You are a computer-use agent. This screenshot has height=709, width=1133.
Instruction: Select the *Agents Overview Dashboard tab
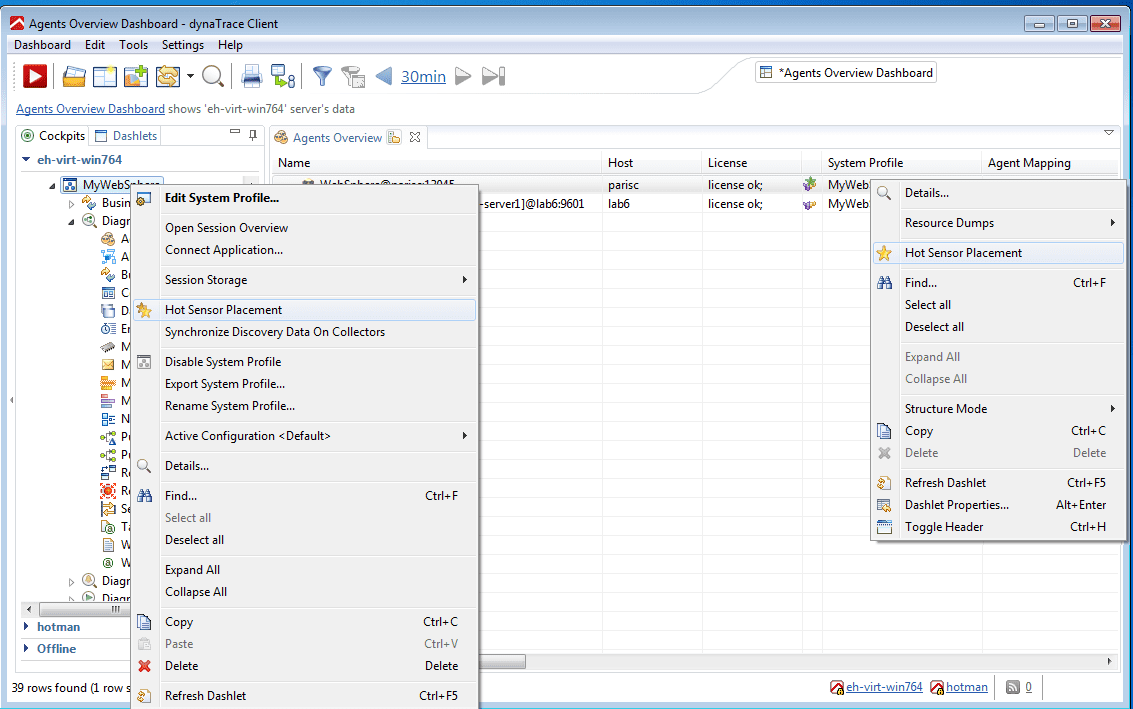pyautogui.click(x=846, y=73)
